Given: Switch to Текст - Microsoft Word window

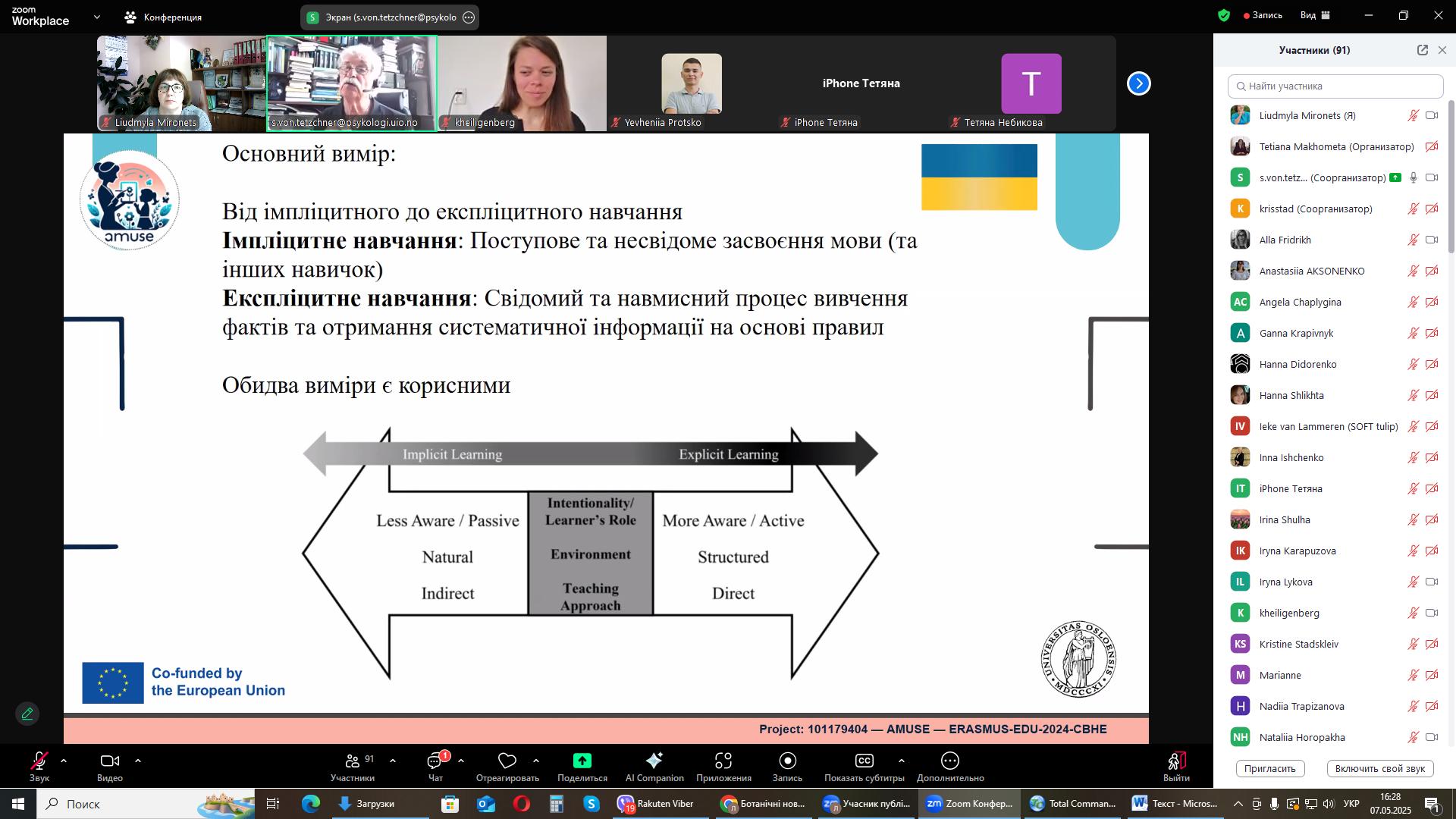Looking at the screenshot, I should click(1174, 804).
